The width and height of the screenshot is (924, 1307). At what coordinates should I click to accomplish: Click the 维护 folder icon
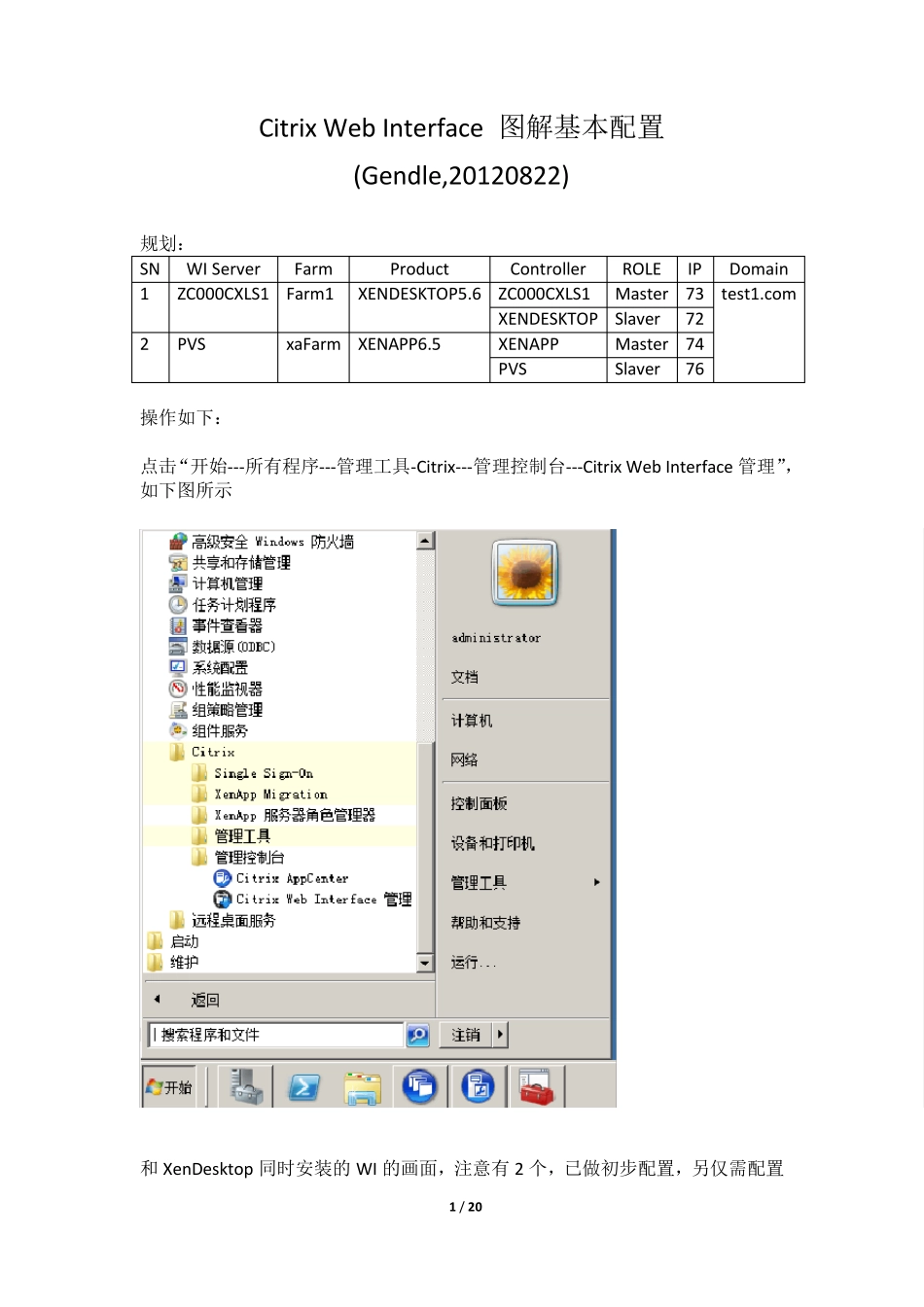click(156, 962)
